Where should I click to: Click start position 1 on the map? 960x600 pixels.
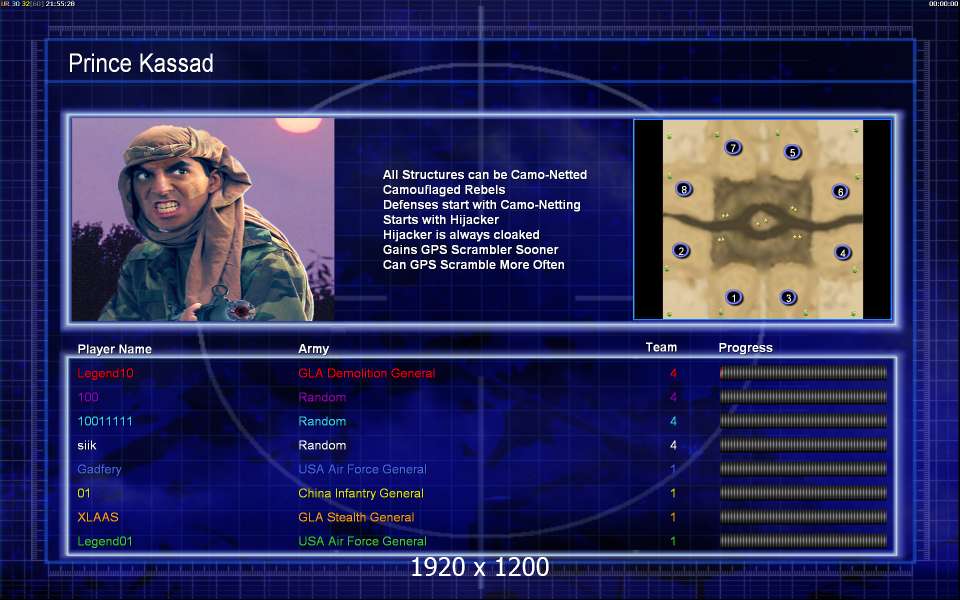coord(733,298)
